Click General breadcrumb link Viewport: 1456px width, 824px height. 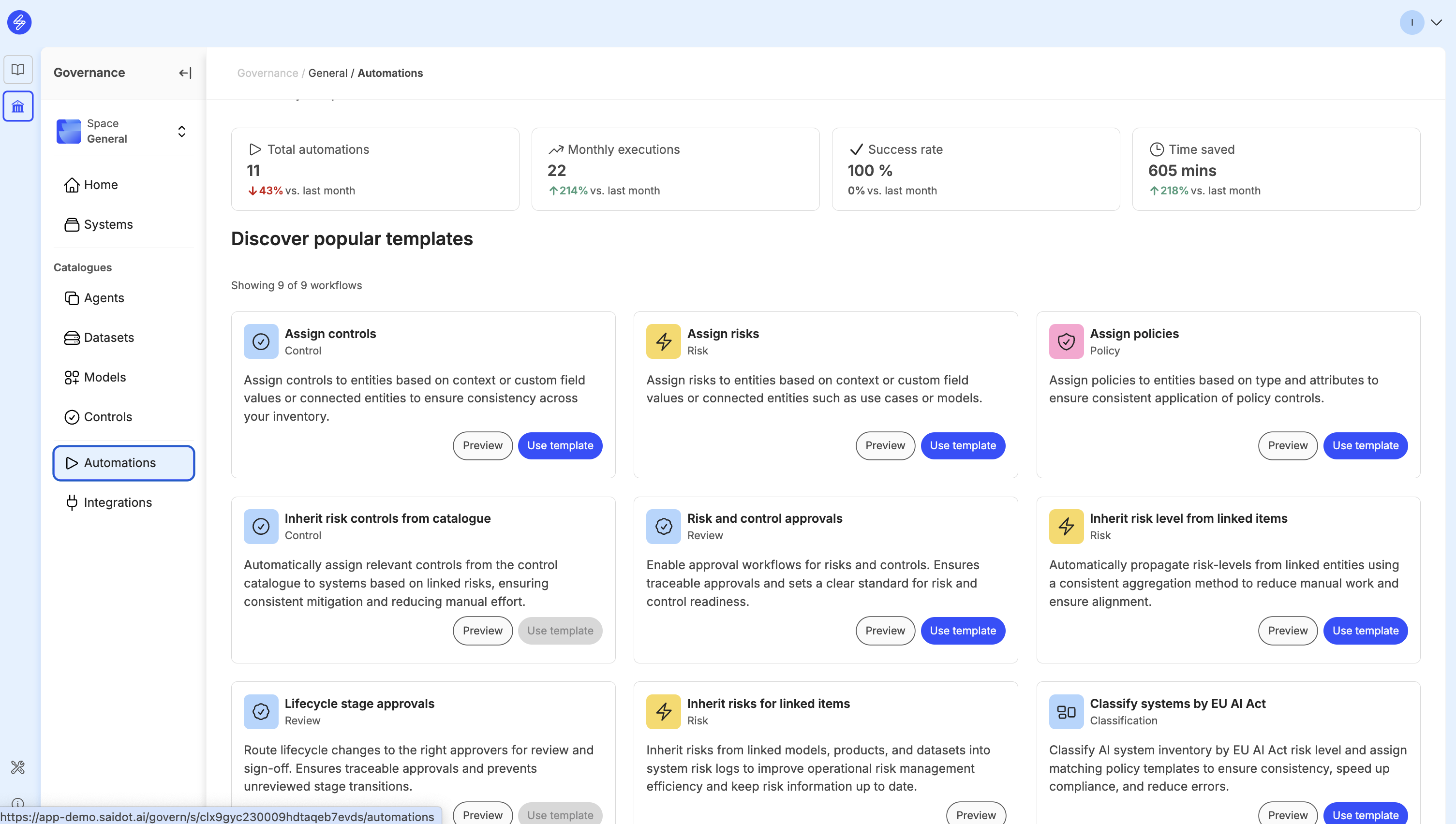coord(328,73)
